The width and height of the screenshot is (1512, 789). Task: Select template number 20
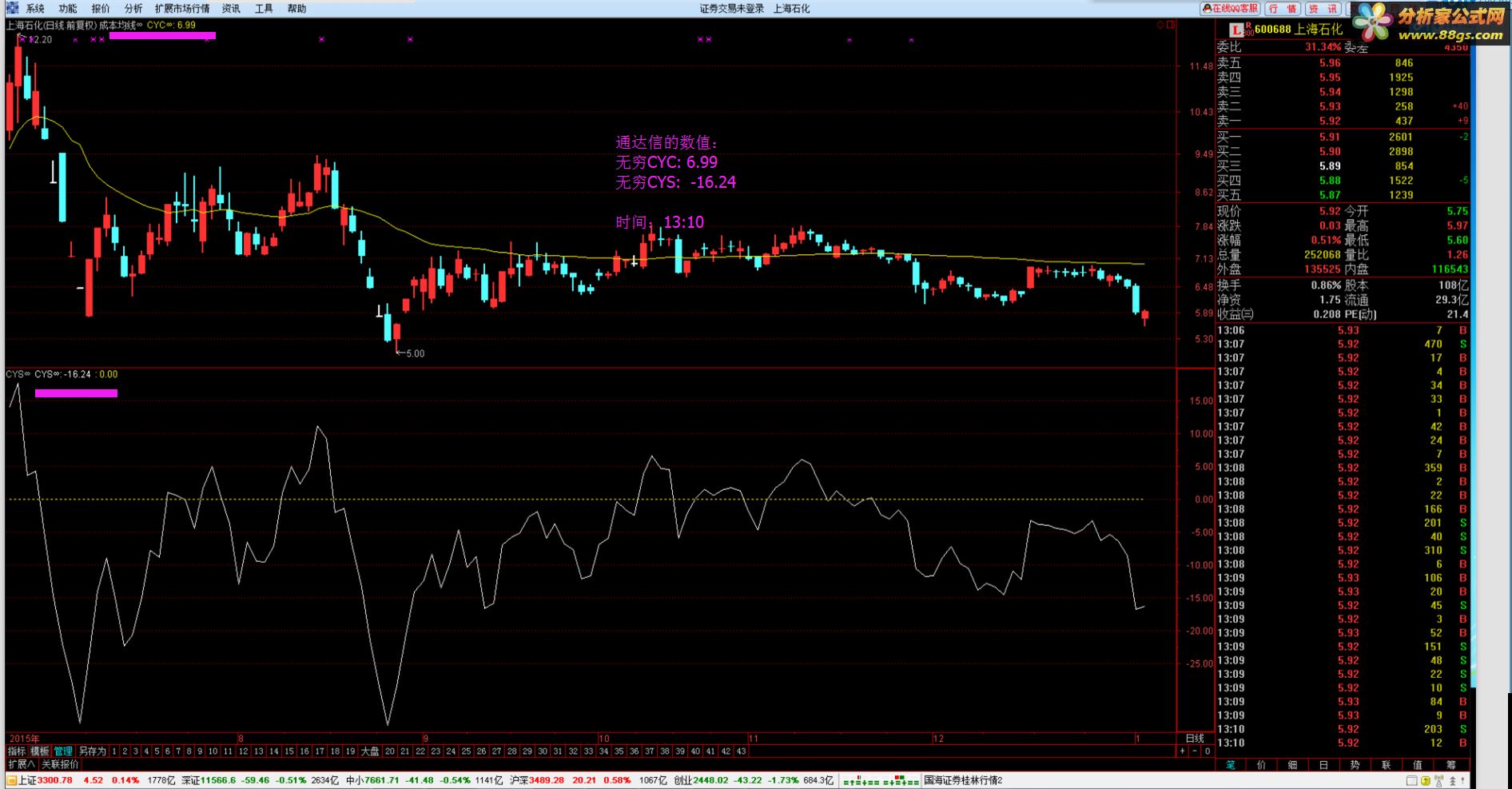[x=390, y=751]
